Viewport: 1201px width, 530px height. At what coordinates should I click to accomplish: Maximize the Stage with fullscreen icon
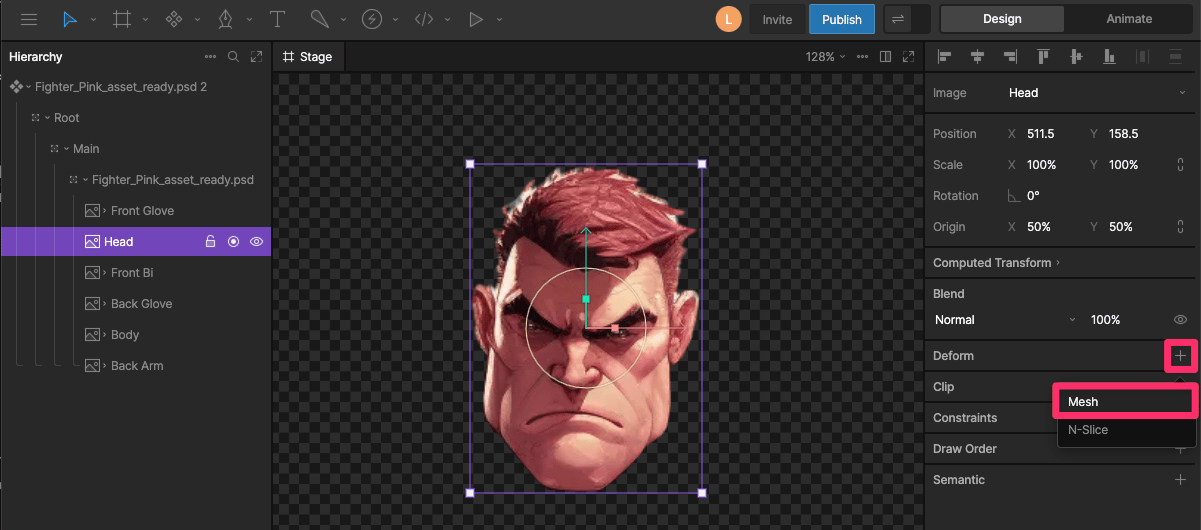coord(909,57)
